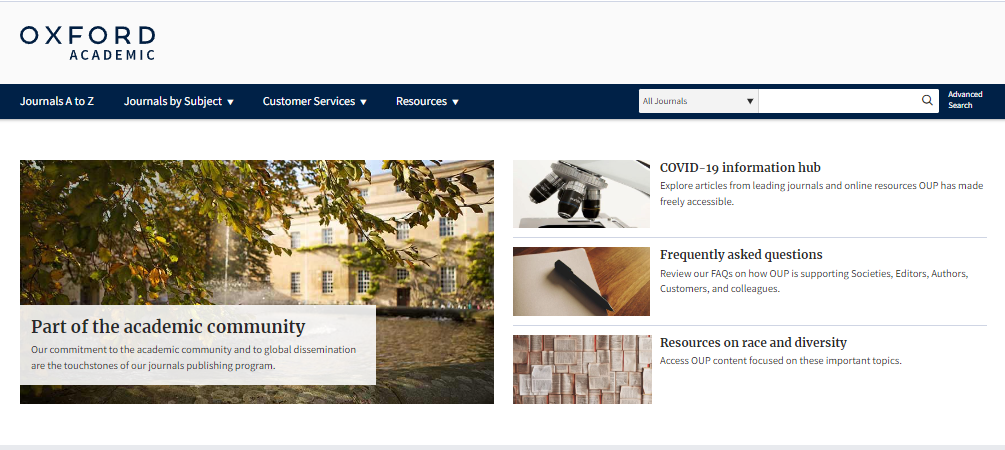Screen dimensions: 1005x450
Task: Open the All Journals scope dropdown
Action: [x=699, y=101]
